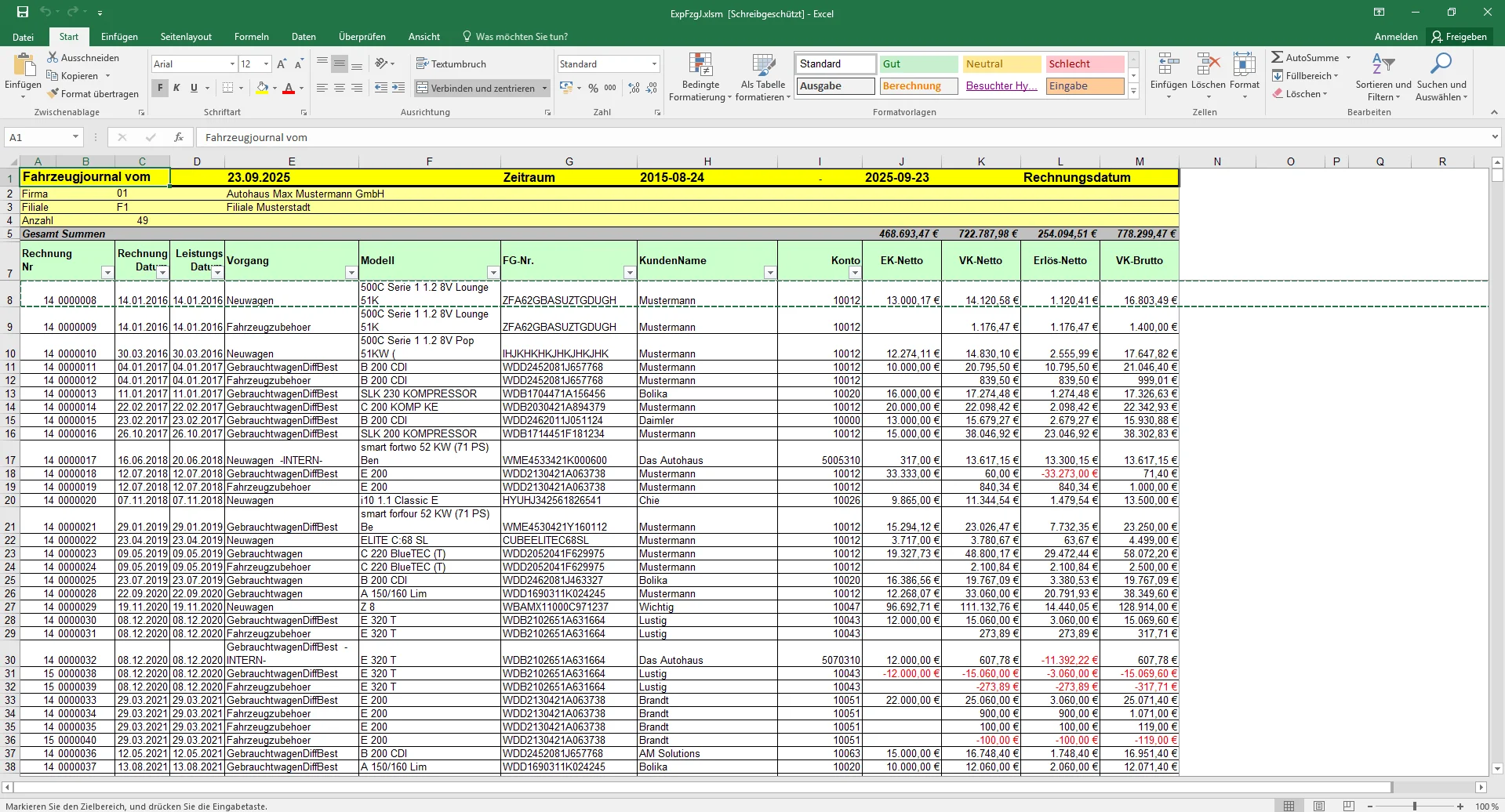Click Löschen delete cells icon
This screenshot has height=812, width=1505.
[1208, 64]
